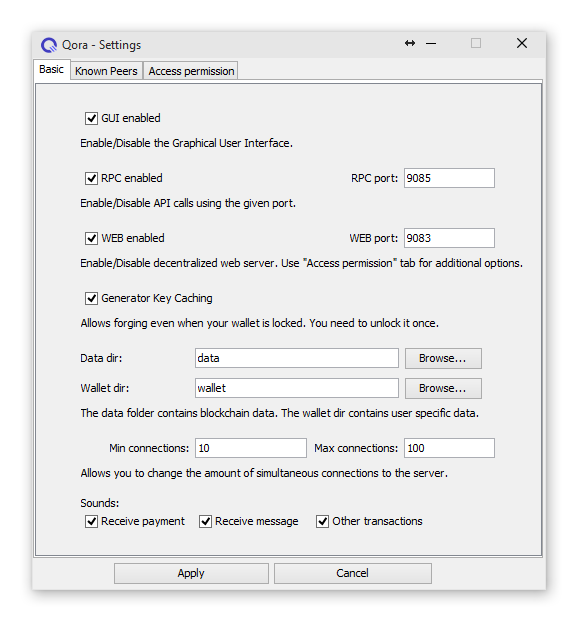Image resolution: width=578 pixels, height=622 pixels.
Task: Focus the Data dir text field
Action: click(297, 358)
